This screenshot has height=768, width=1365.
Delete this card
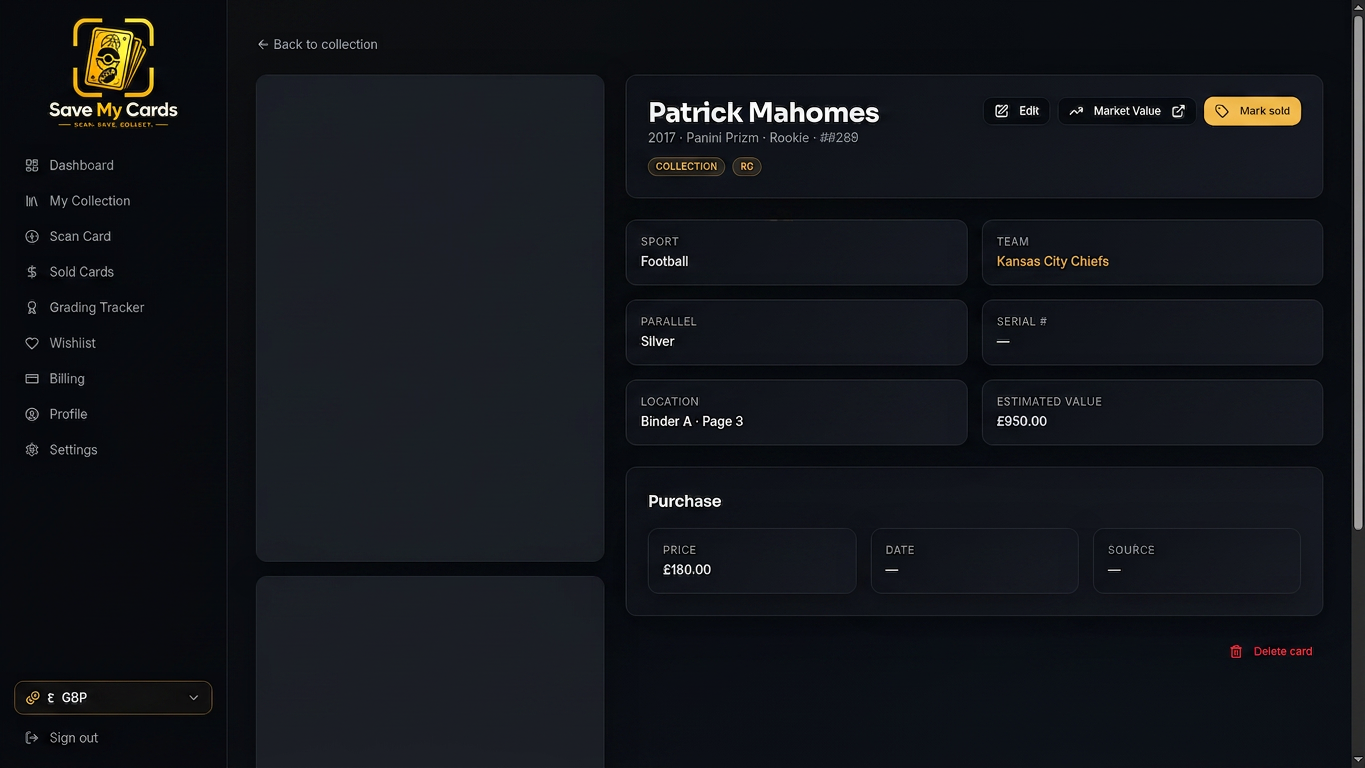[x=1271, y=651]
